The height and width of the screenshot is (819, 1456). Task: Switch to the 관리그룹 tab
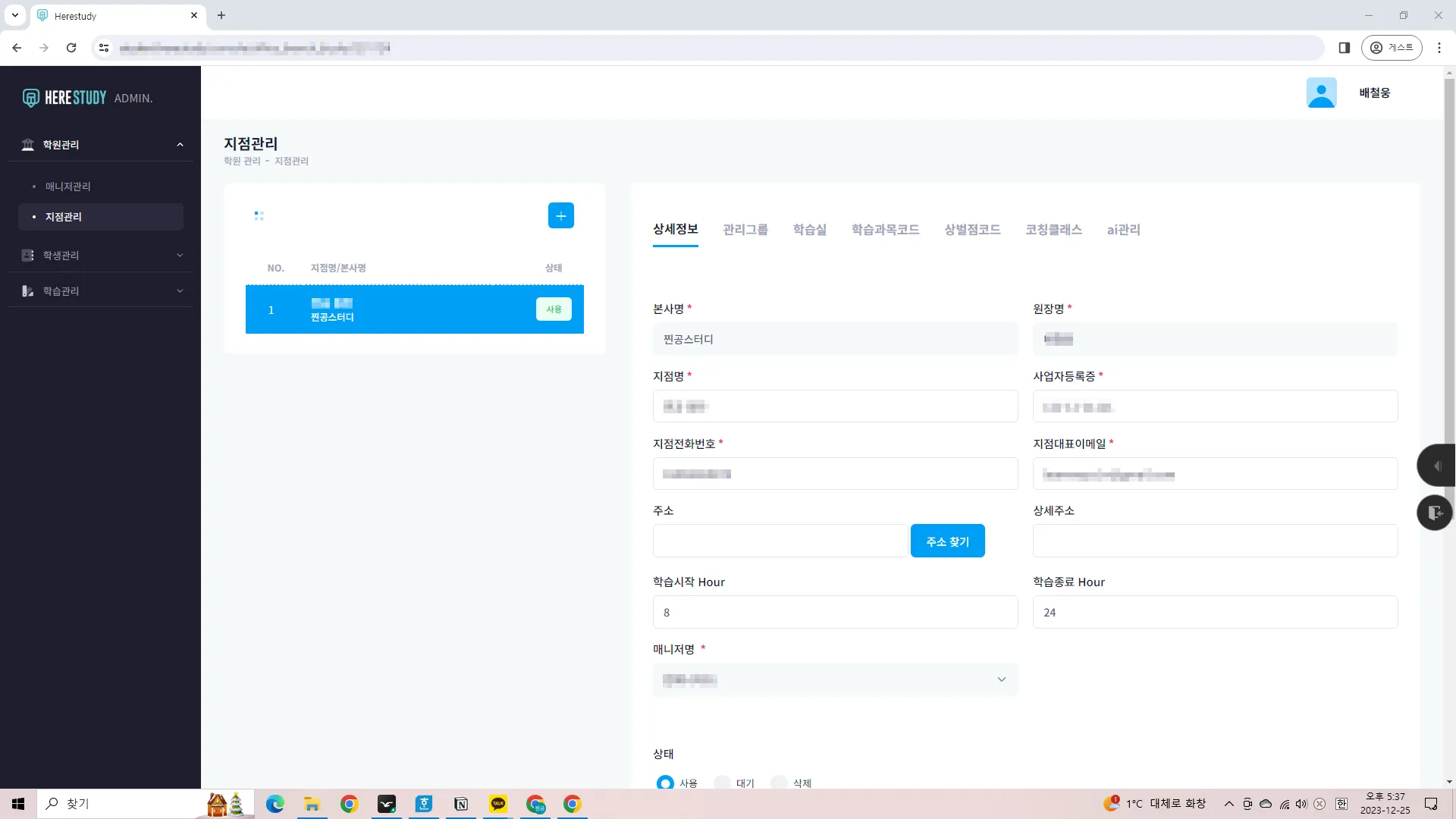(x=745, y=230)
